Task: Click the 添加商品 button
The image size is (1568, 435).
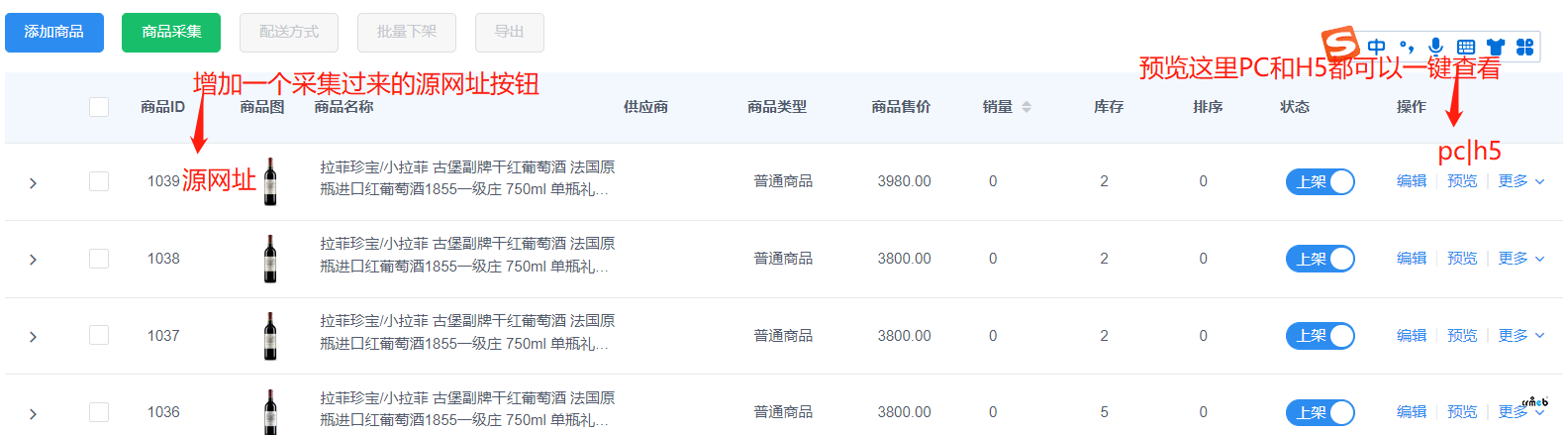Action: pyautogui.click(x=54, y=32)
